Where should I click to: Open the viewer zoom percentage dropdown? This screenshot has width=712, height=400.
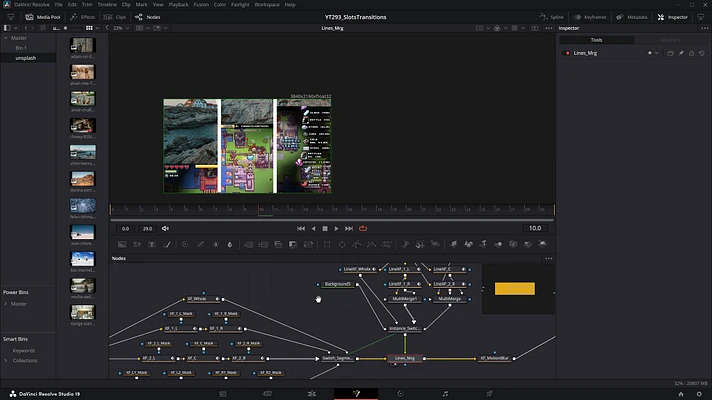121,28
